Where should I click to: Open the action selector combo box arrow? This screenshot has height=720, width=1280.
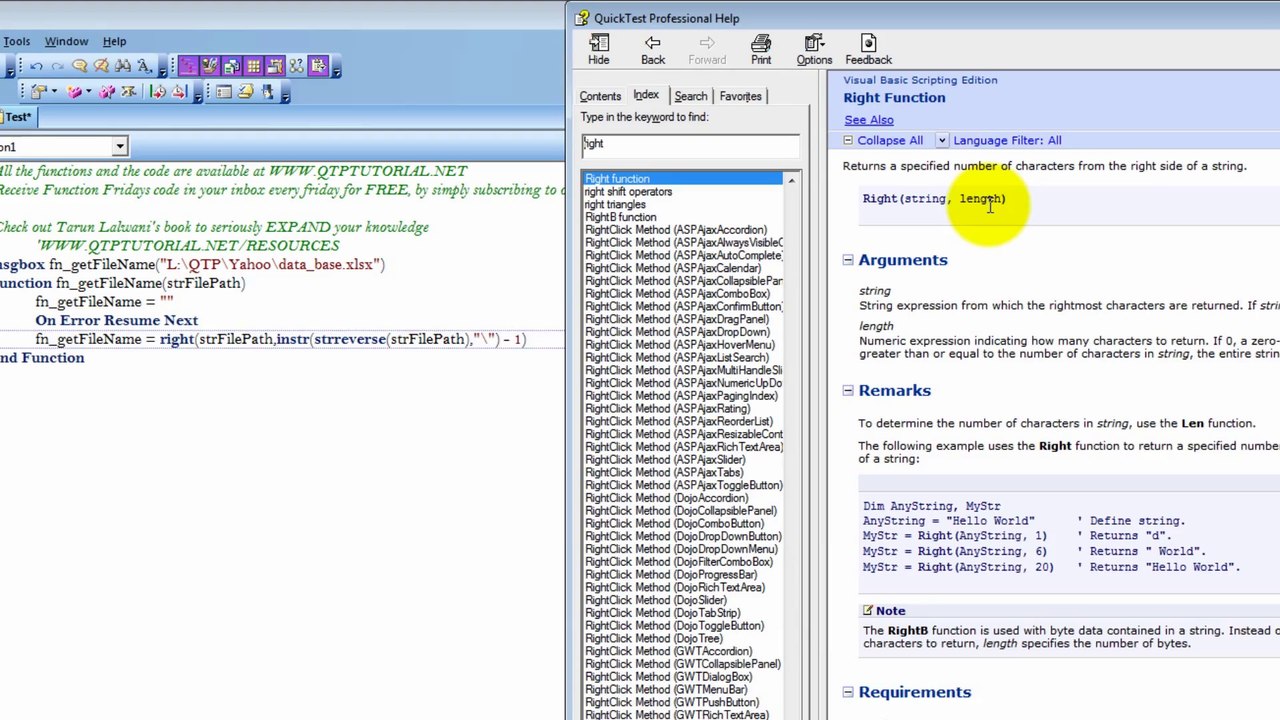tap(119, 147)
